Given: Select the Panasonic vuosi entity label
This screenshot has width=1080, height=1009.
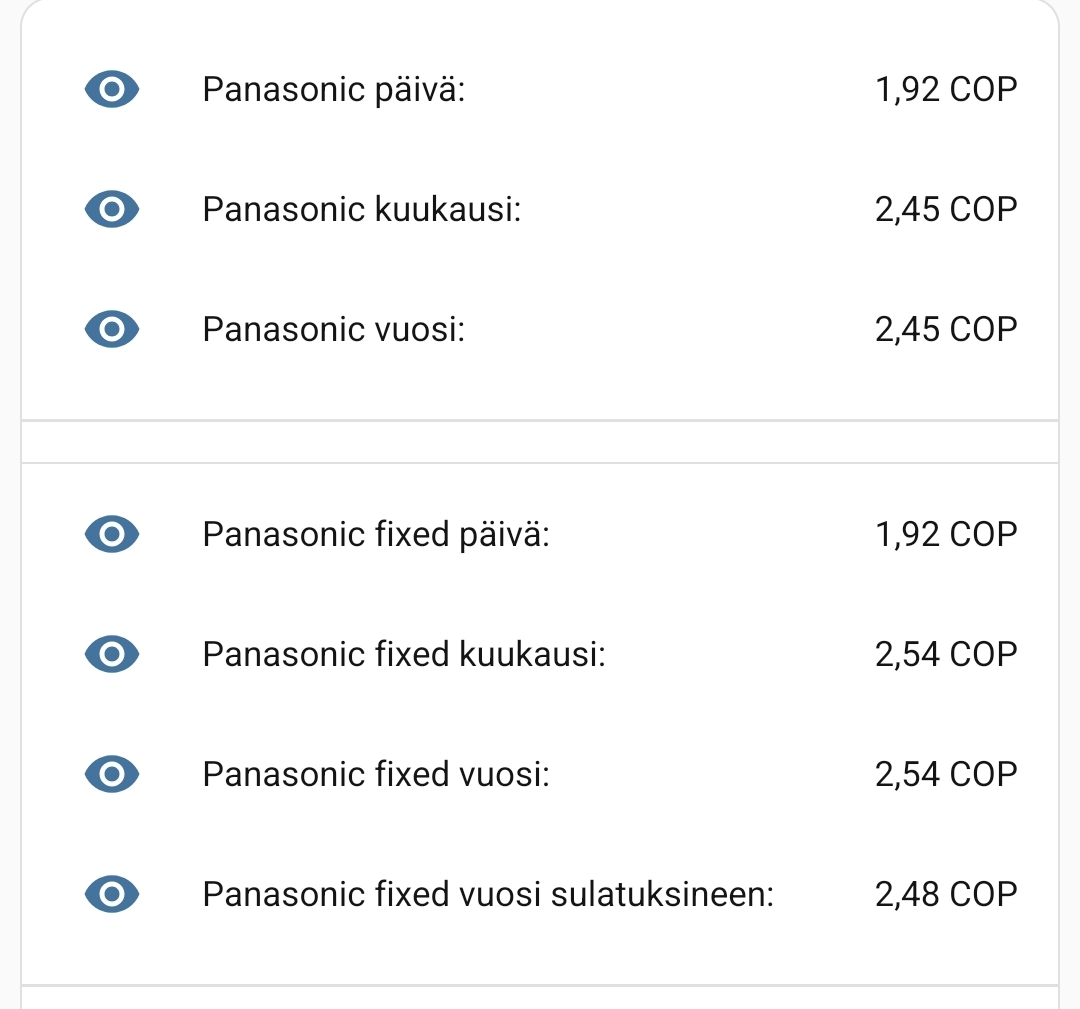Looking at the screenshot, I should tap(334, 329).
